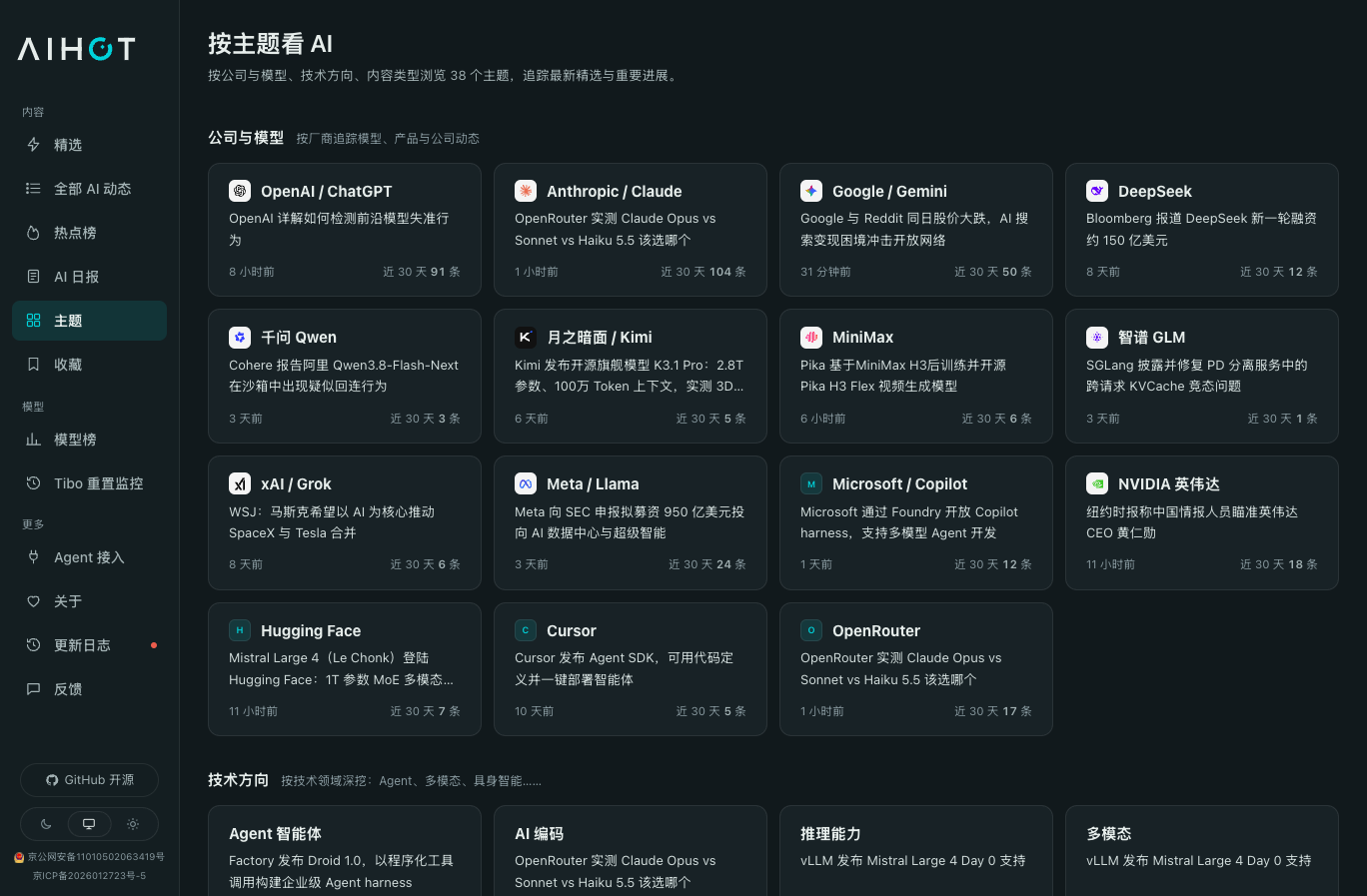This screenshot has height=896, width=1367.
Task: Click the xAI Grok logo icon
Action: pyautogui.click(x=240, y=484)
